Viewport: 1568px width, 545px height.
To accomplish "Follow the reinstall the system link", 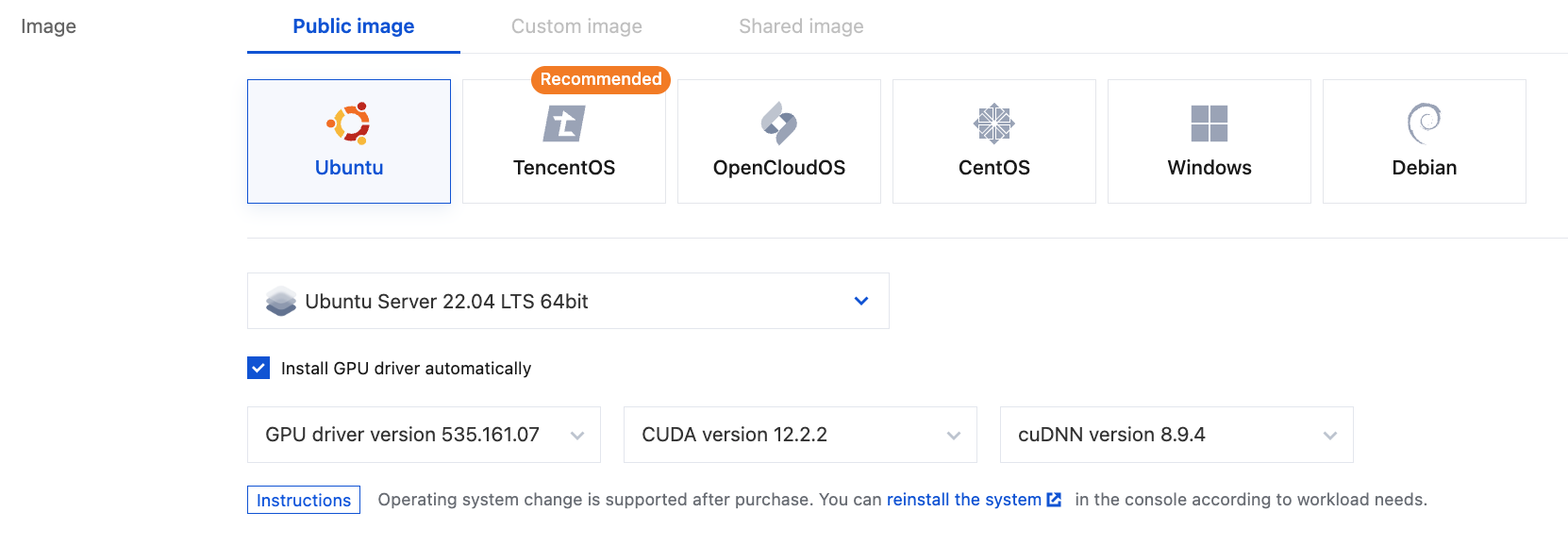I will pyautogui.click(x=963, y=500).
